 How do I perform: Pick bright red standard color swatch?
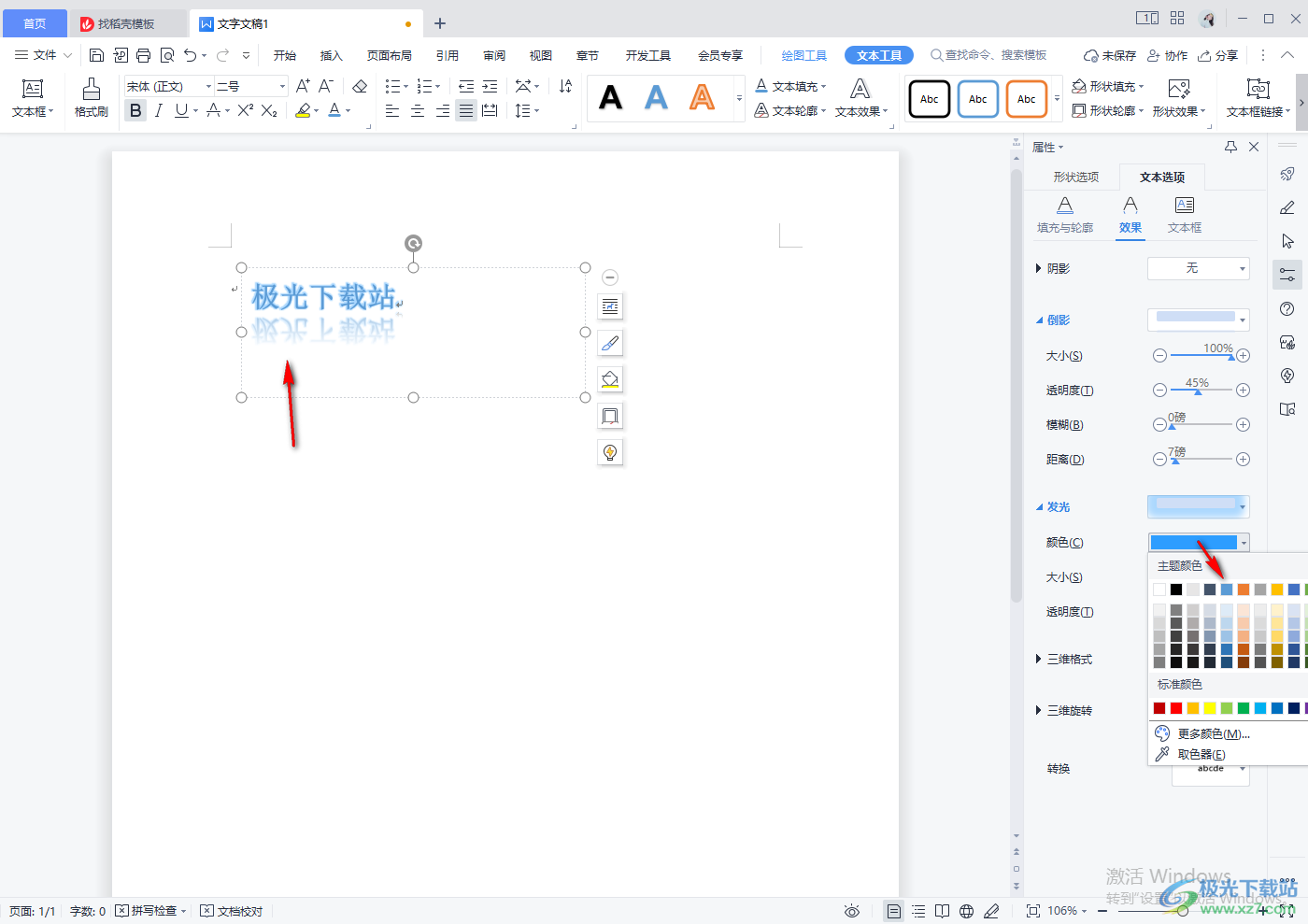1176,708
